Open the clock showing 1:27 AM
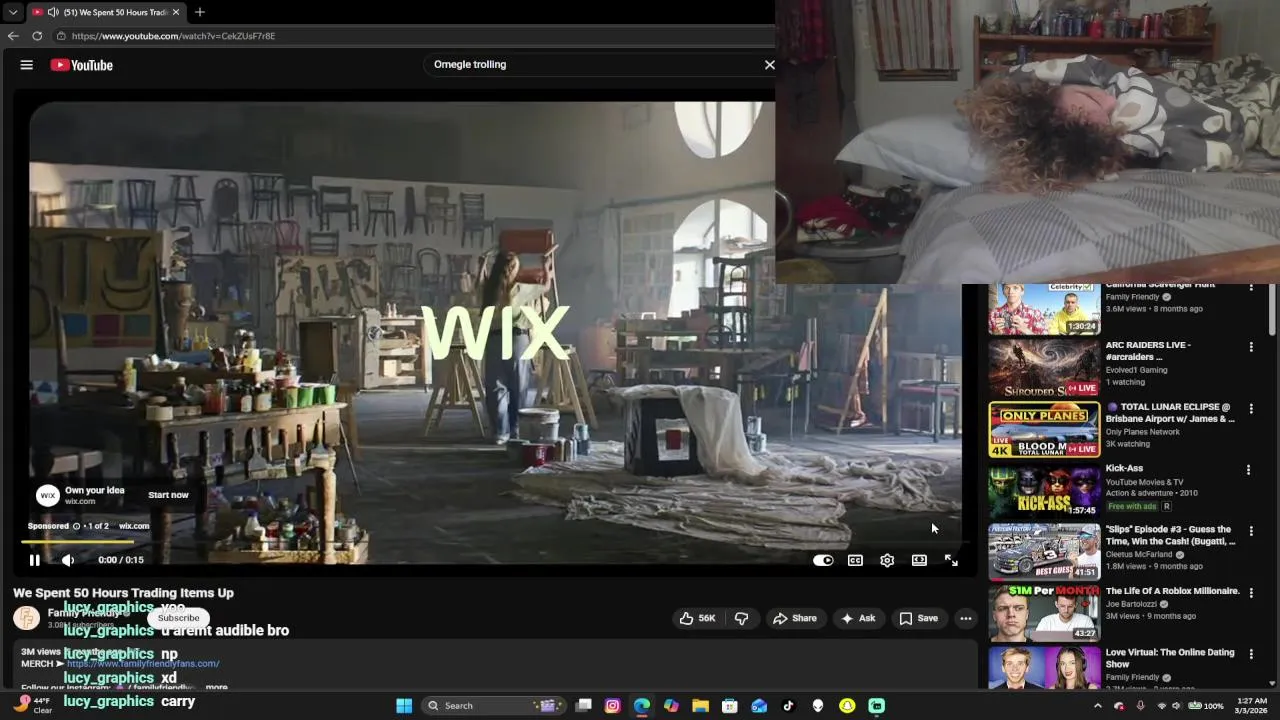This screenshot has width=1280, height=720. [x=1251, y=706]
